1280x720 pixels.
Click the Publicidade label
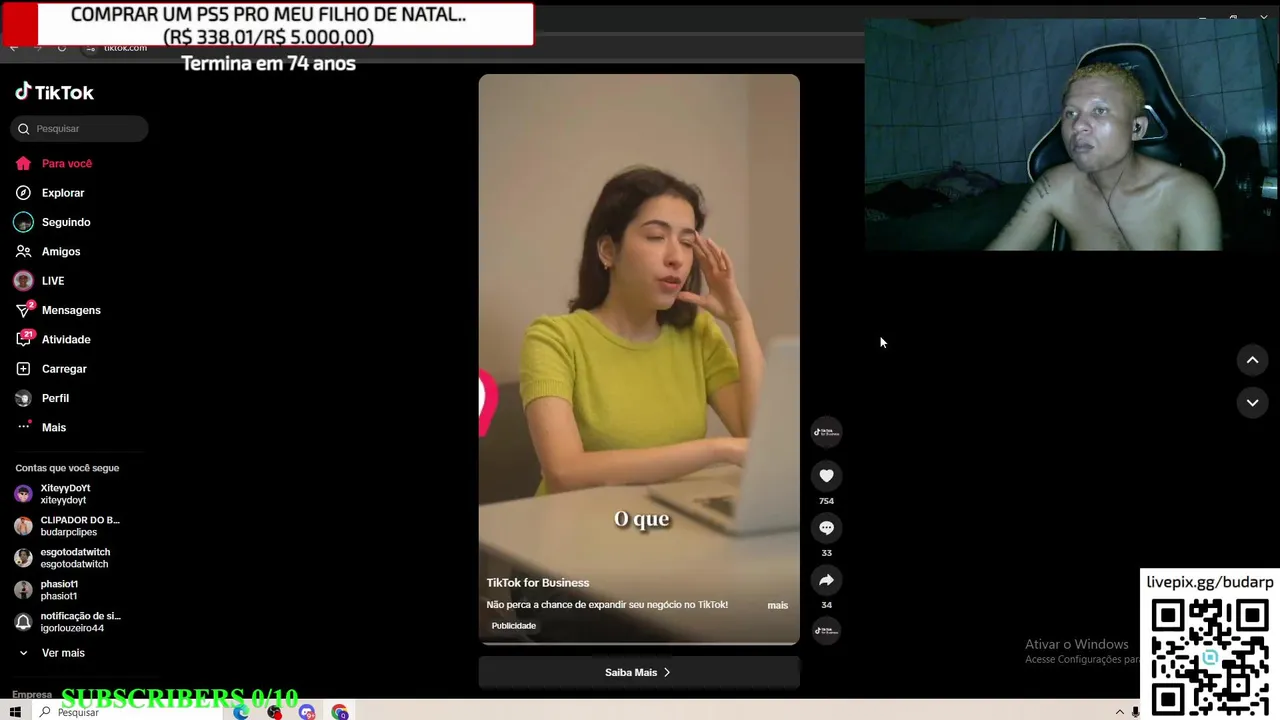[514, 626]
